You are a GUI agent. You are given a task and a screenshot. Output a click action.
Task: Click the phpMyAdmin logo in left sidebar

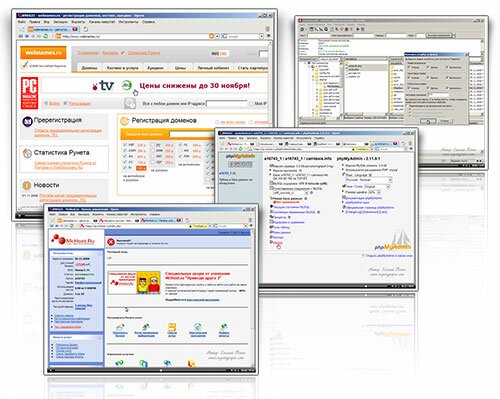tap(240, 156)
